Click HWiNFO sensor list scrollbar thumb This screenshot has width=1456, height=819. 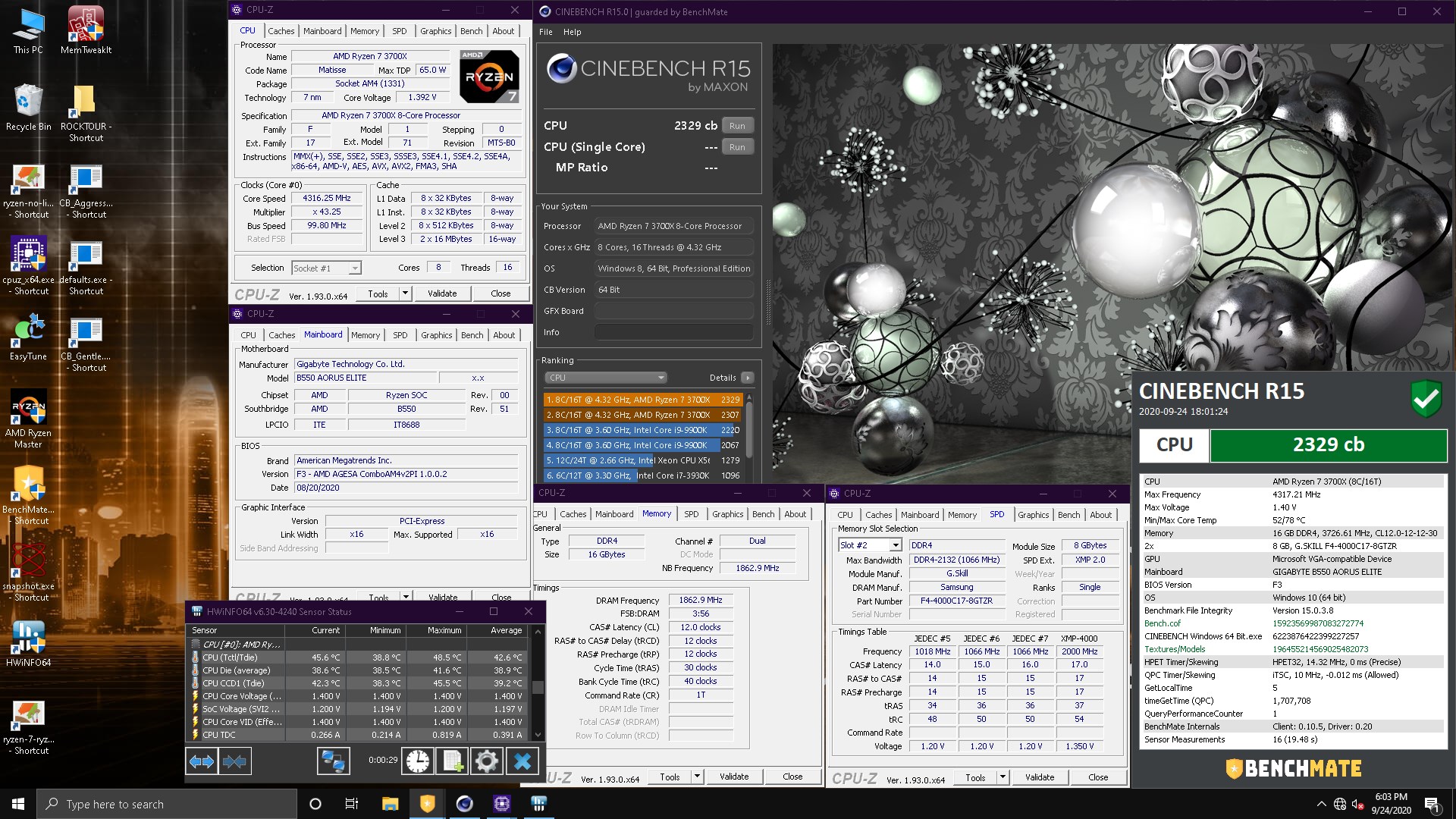pos(538,687)
